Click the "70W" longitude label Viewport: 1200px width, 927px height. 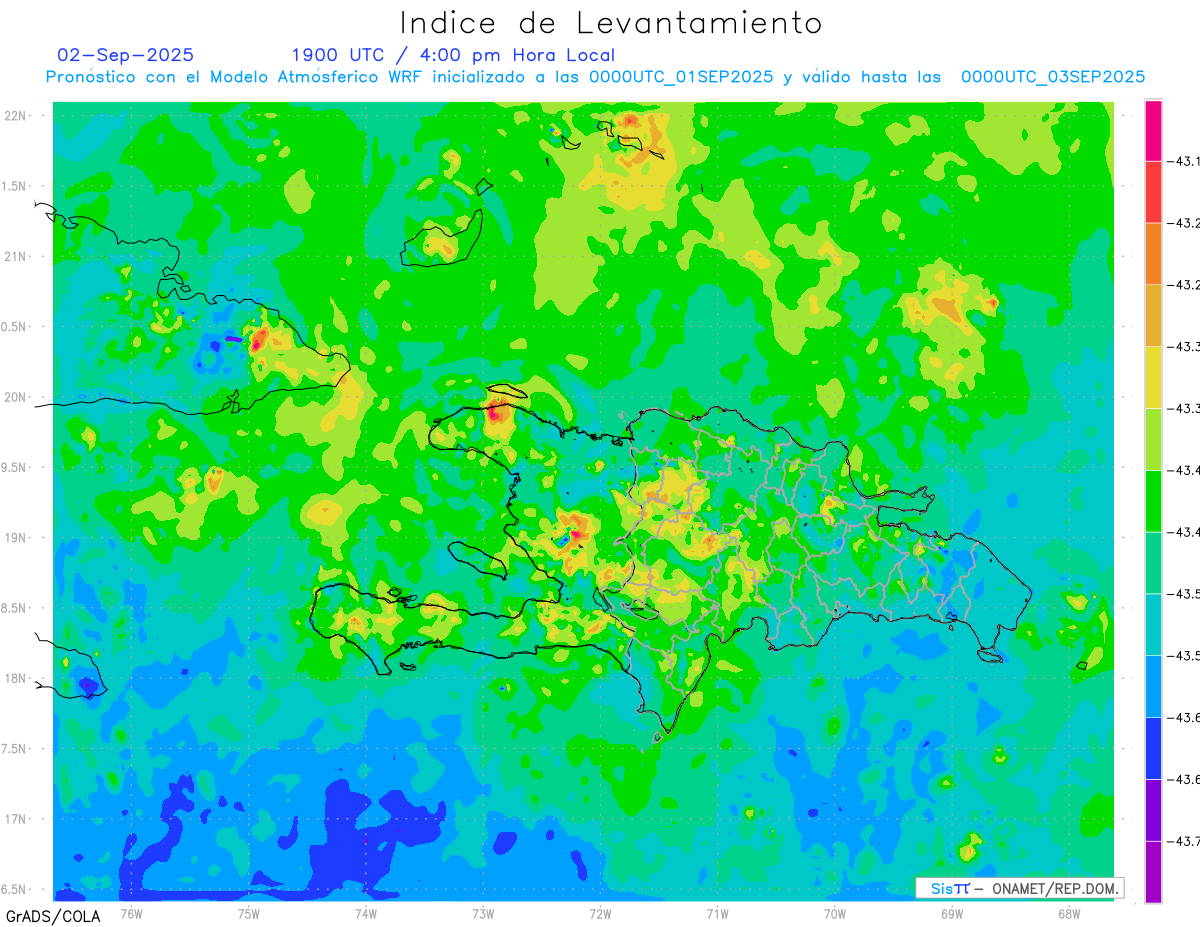835,913
